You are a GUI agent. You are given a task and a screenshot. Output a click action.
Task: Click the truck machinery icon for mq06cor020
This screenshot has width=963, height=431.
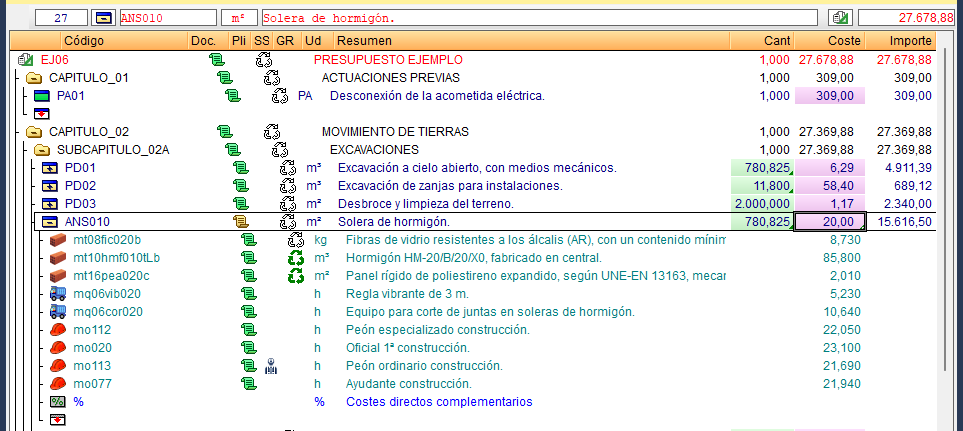click(58, 312)
